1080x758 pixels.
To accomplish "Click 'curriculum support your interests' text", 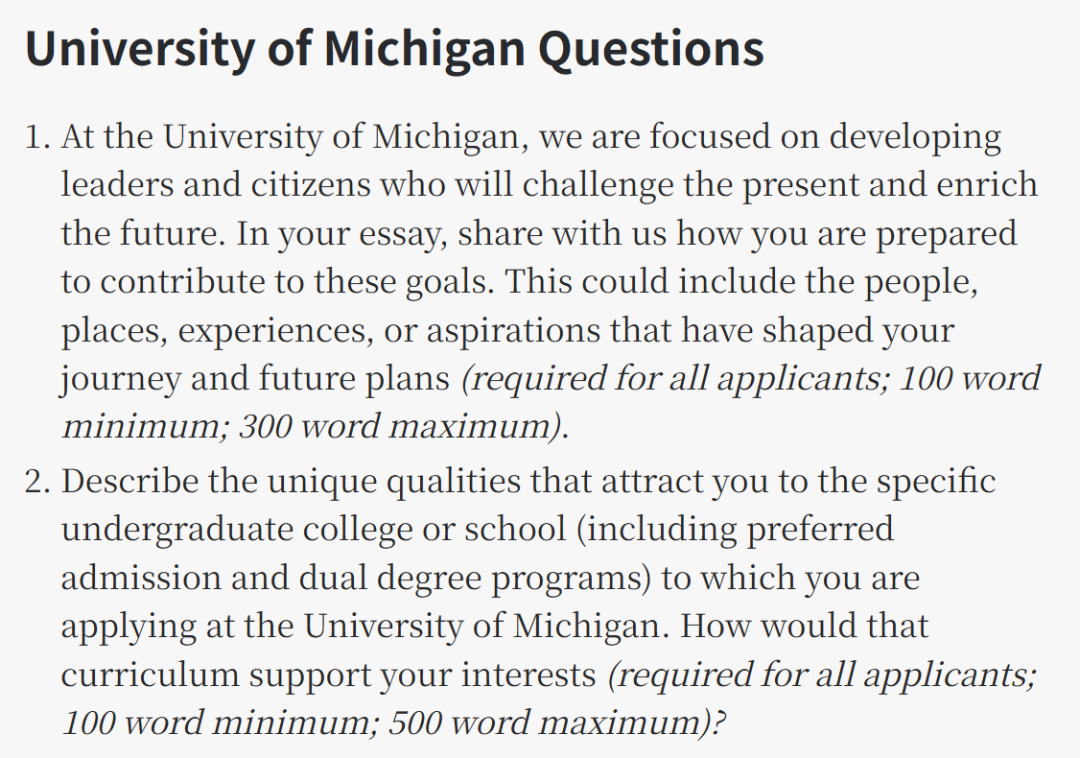I will pos(329,675).
